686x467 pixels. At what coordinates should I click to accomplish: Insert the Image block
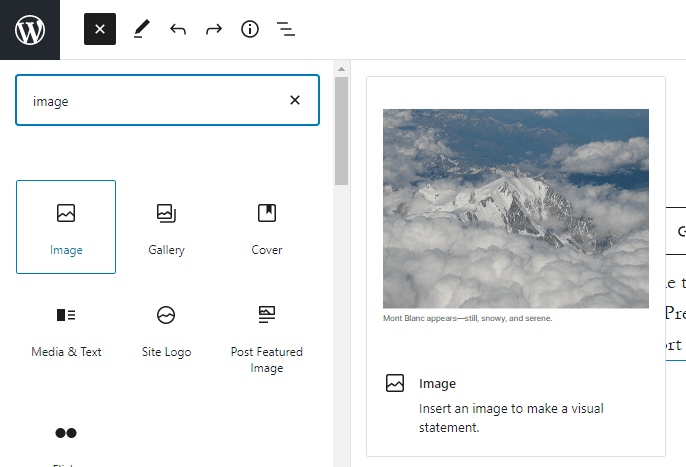tap(66, 227)
